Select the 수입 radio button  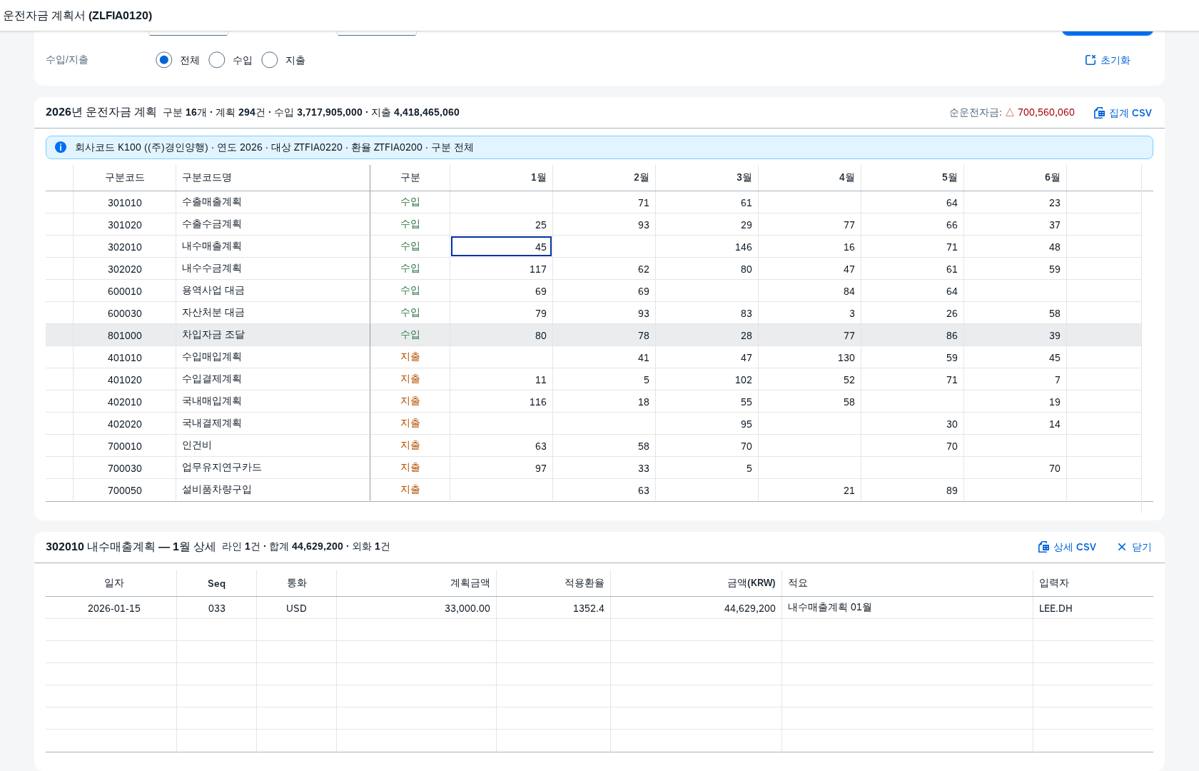click(217, 60)
